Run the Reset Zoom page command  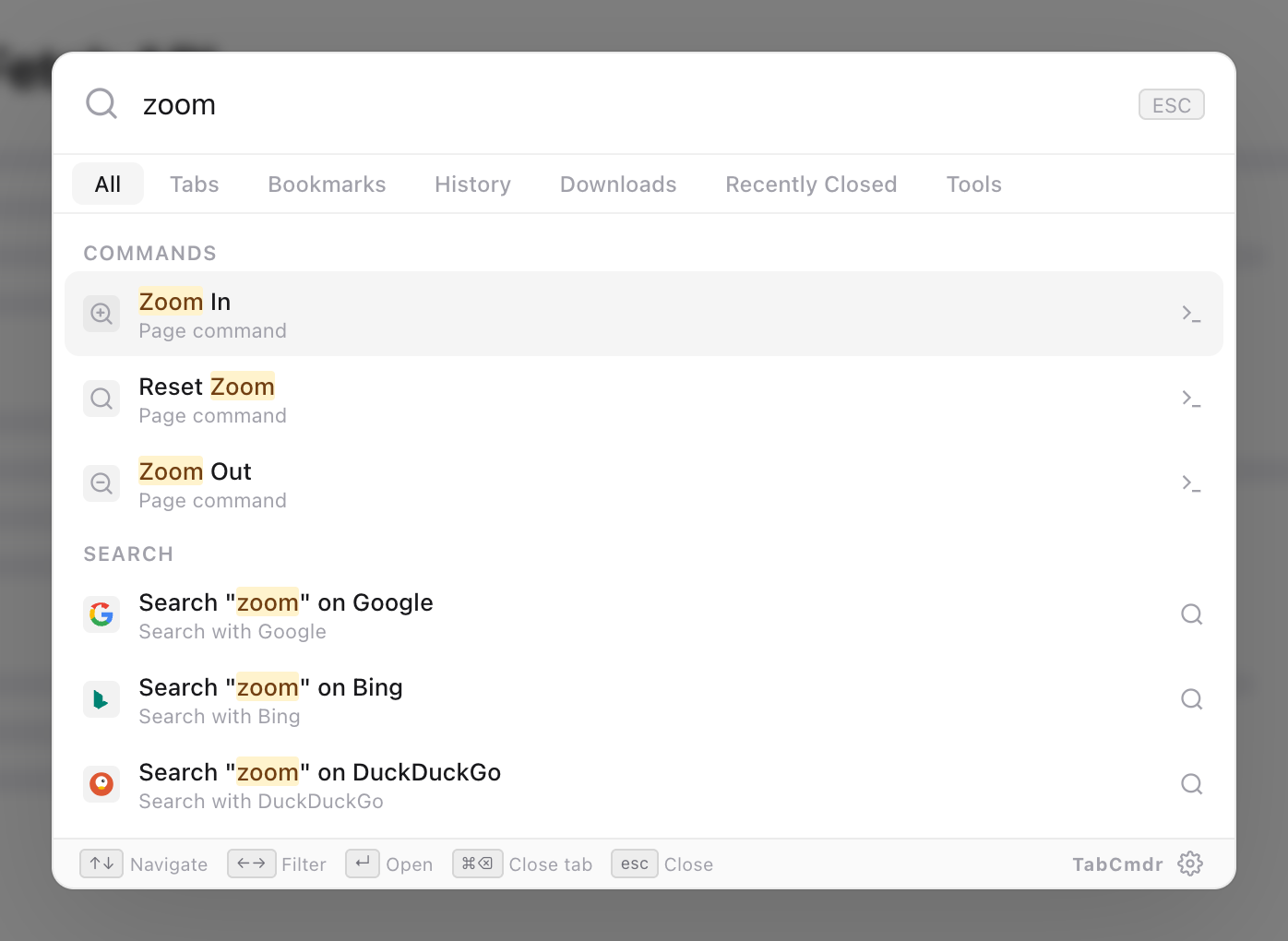tap(644, 399)
